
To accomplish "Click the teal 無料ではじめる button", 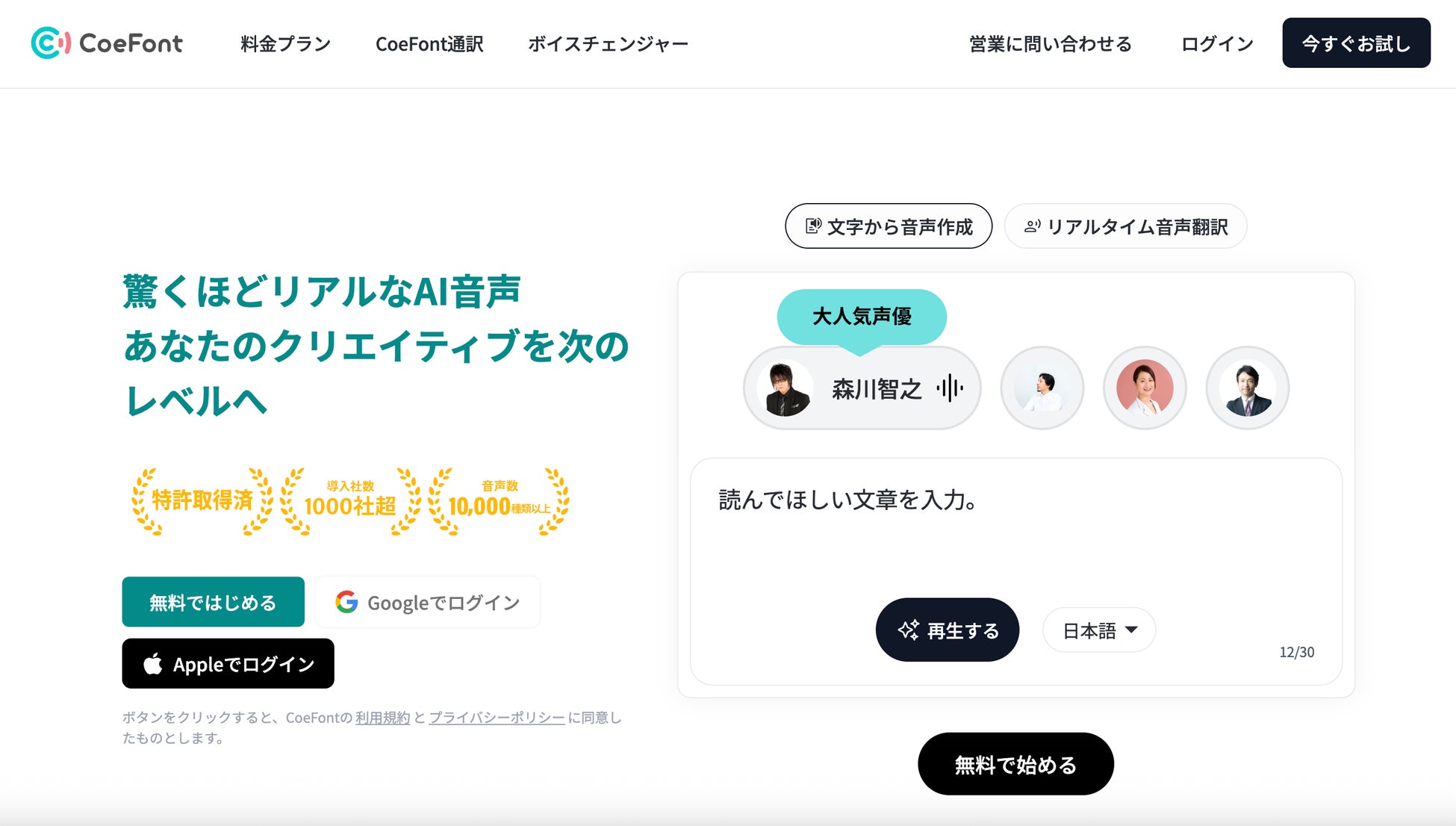I will (x=213, y=602).
